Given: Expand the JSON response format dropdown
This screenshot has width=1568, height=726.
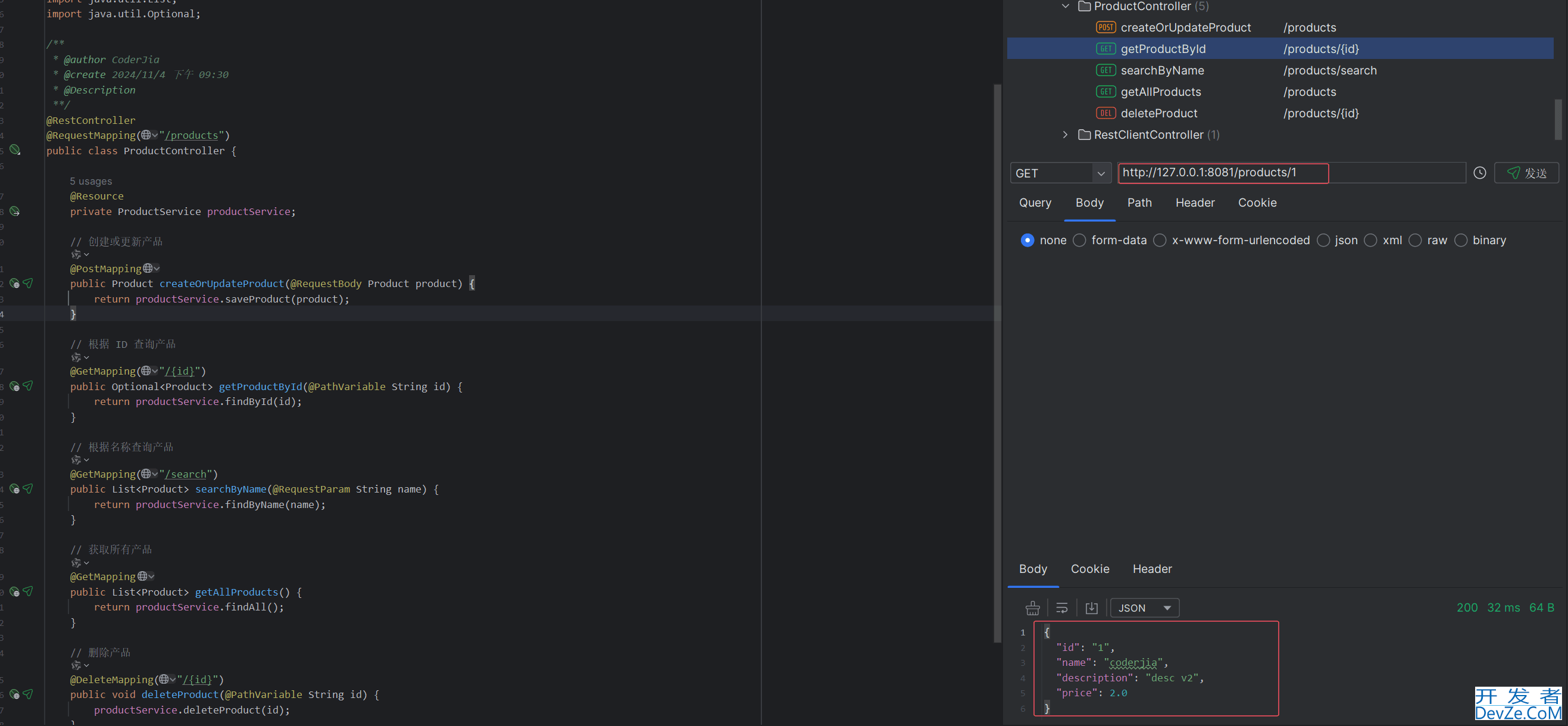Looking at the screenshot, I should (x=1145, y=608).
